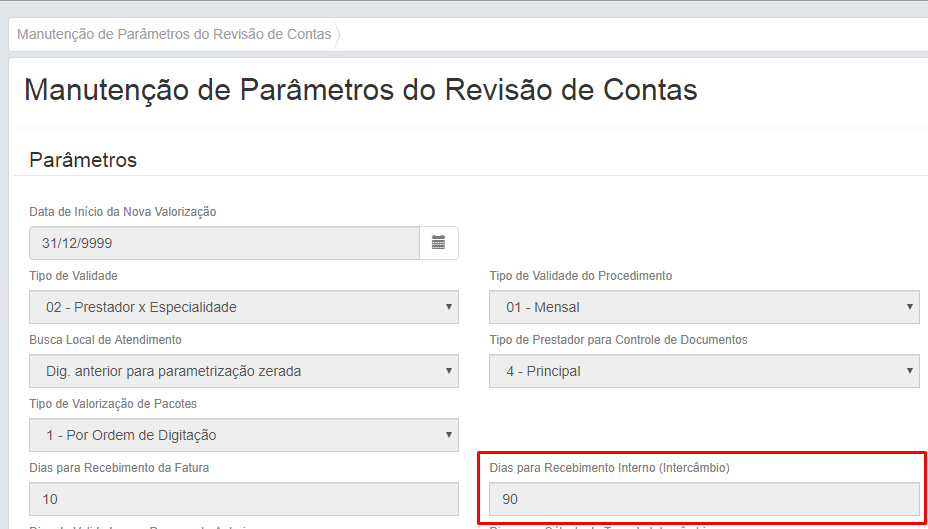The width and height of the screenshot is (928, 529).
Task: Click the page title Manutenção de Parâmetros
Action: click(360, 91)
